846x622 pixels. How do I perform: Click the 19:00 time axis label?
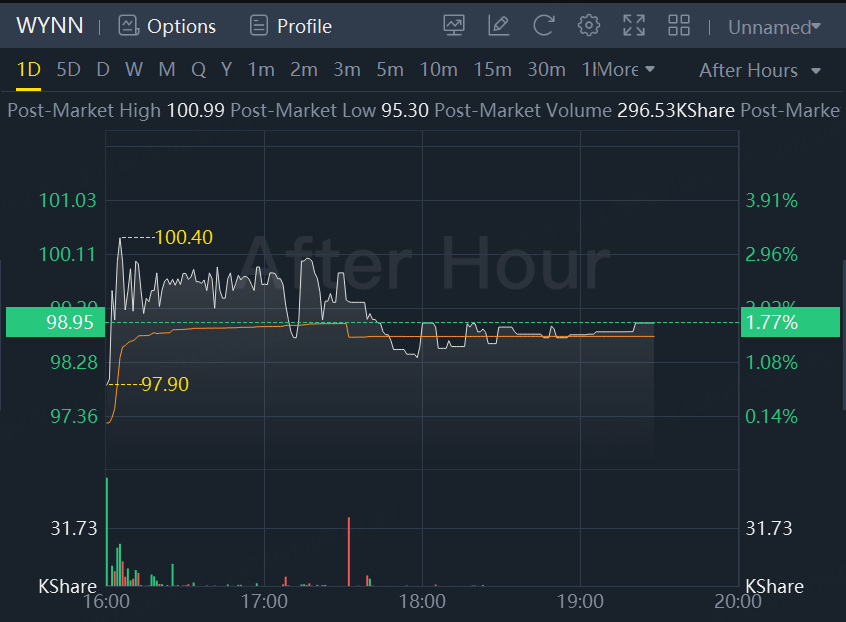pos(580,601)
